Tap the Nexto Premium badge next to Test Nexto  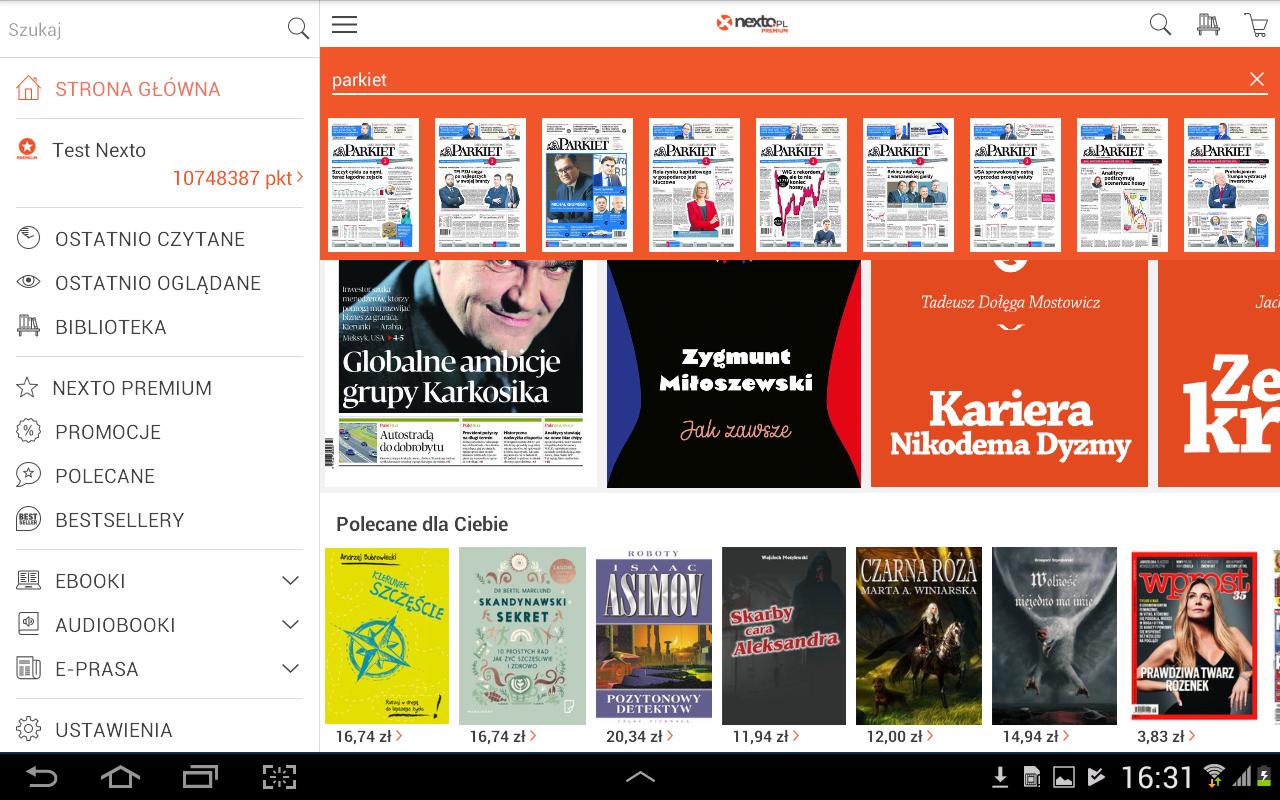pos(27,150)
